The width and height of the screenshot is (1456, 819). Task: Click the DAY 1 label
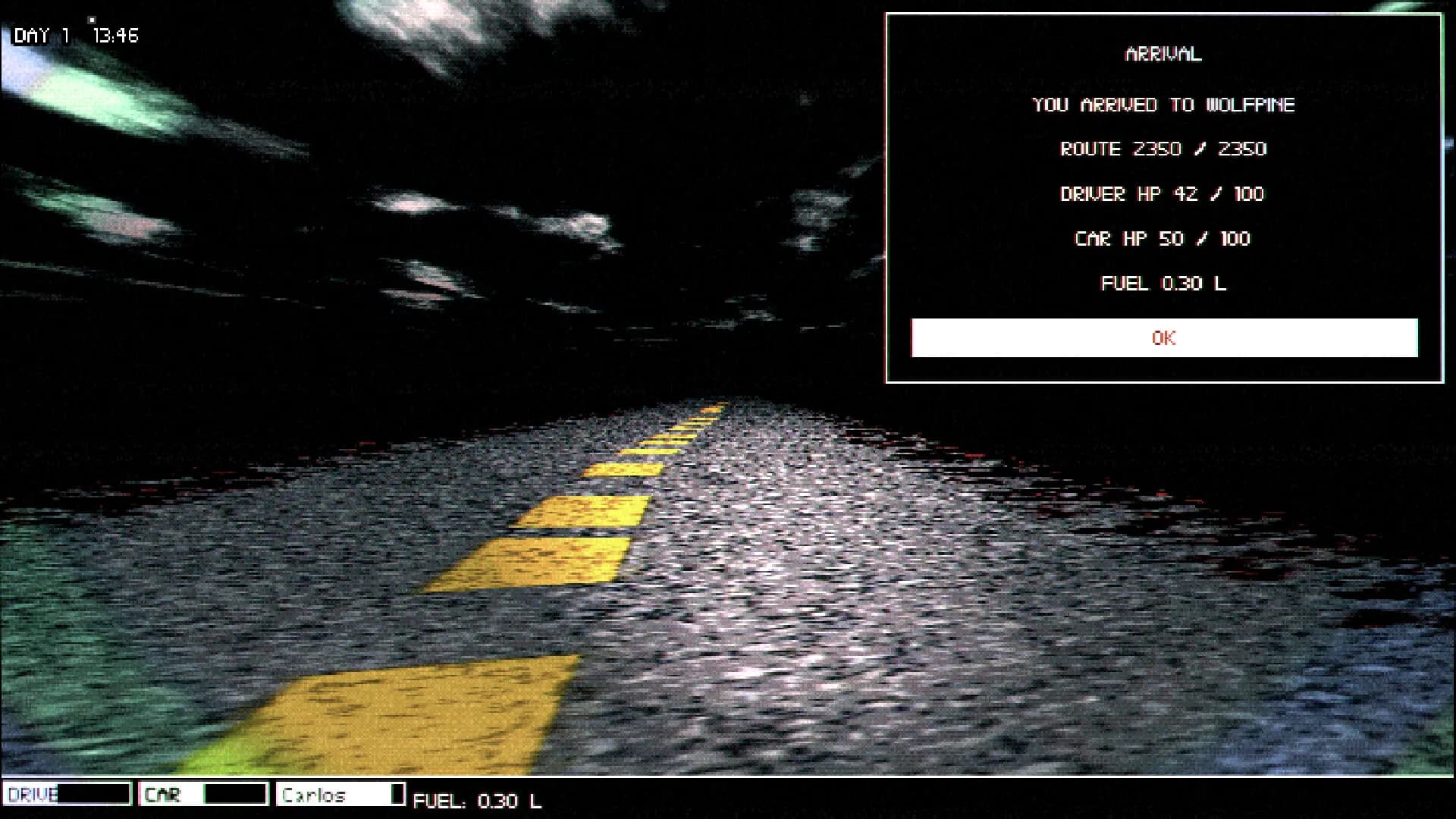pos(42,36)
